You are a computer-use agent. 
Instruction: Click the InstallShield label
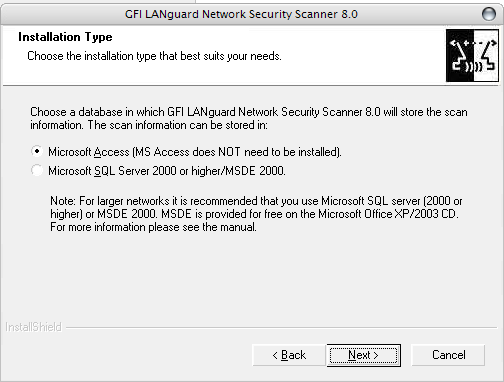coord(34,327)
